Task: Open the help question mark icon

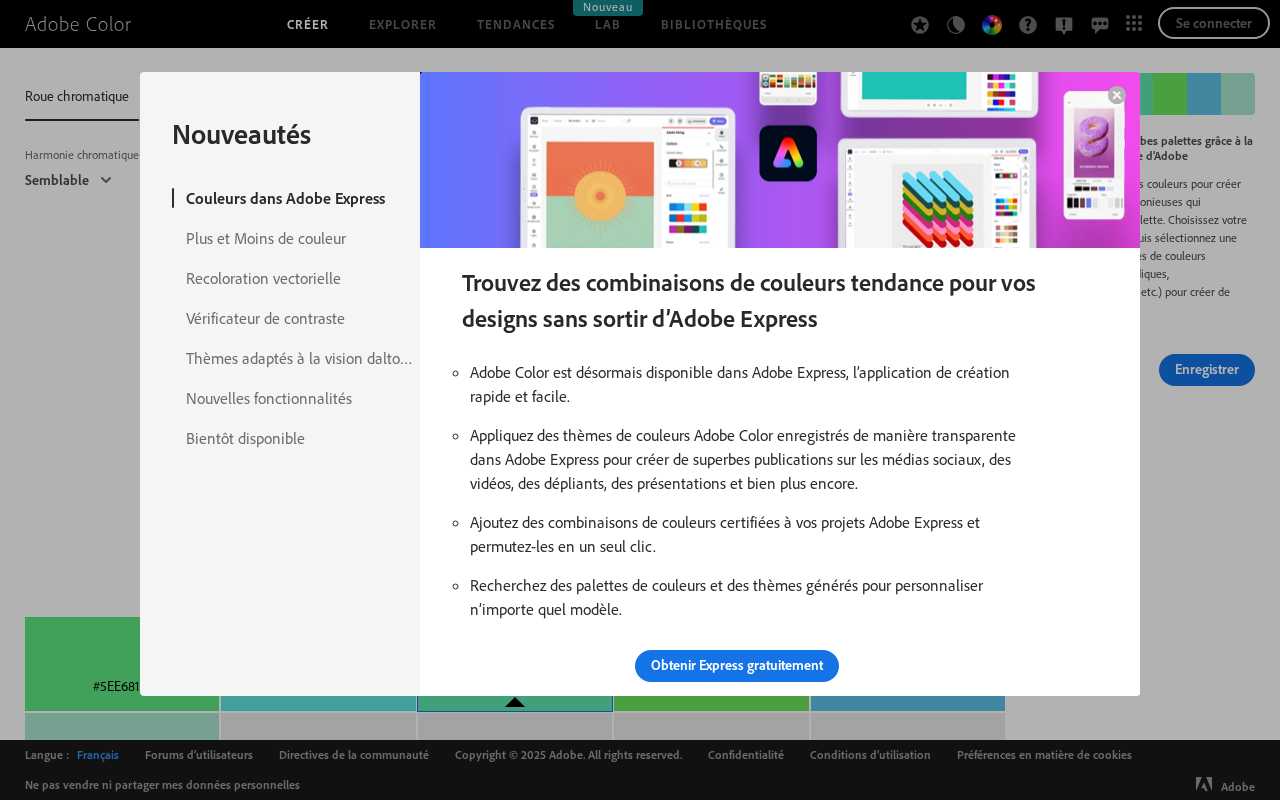Action: pos(1028,24)
